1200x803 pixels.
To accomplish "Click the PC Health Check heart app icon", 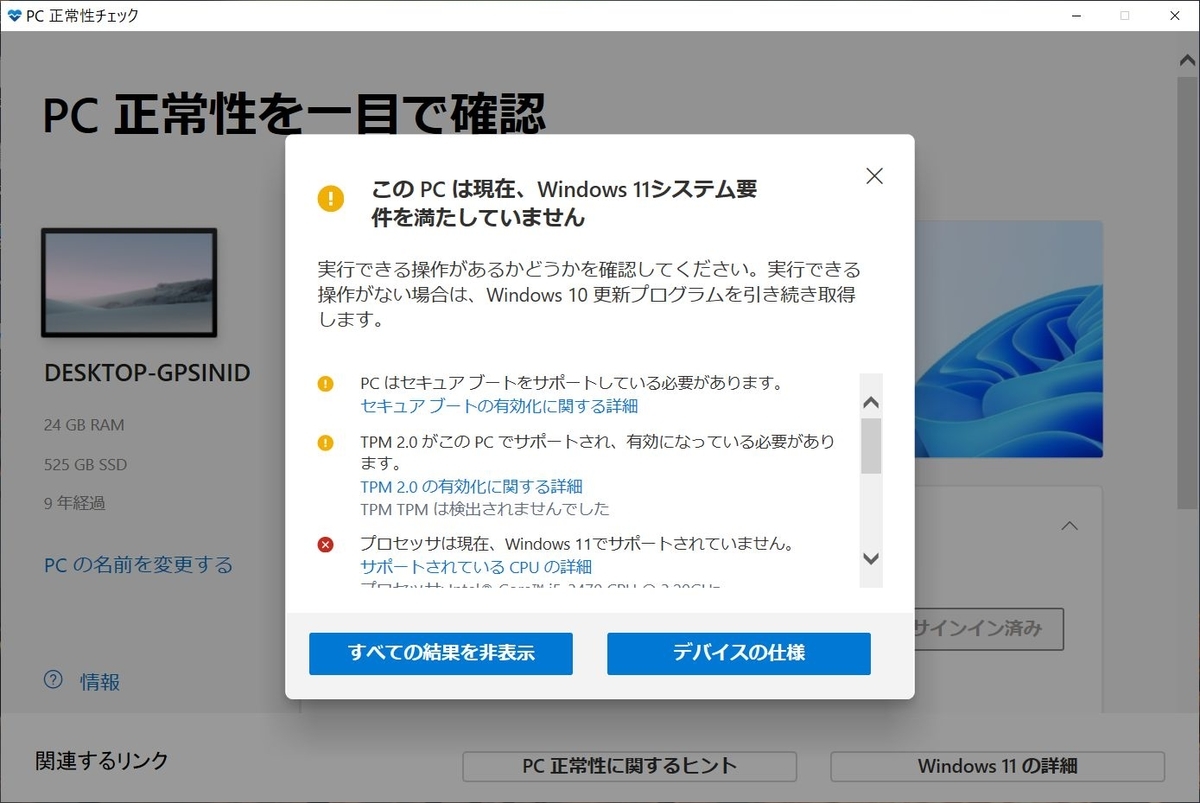I will coord(13,15).
